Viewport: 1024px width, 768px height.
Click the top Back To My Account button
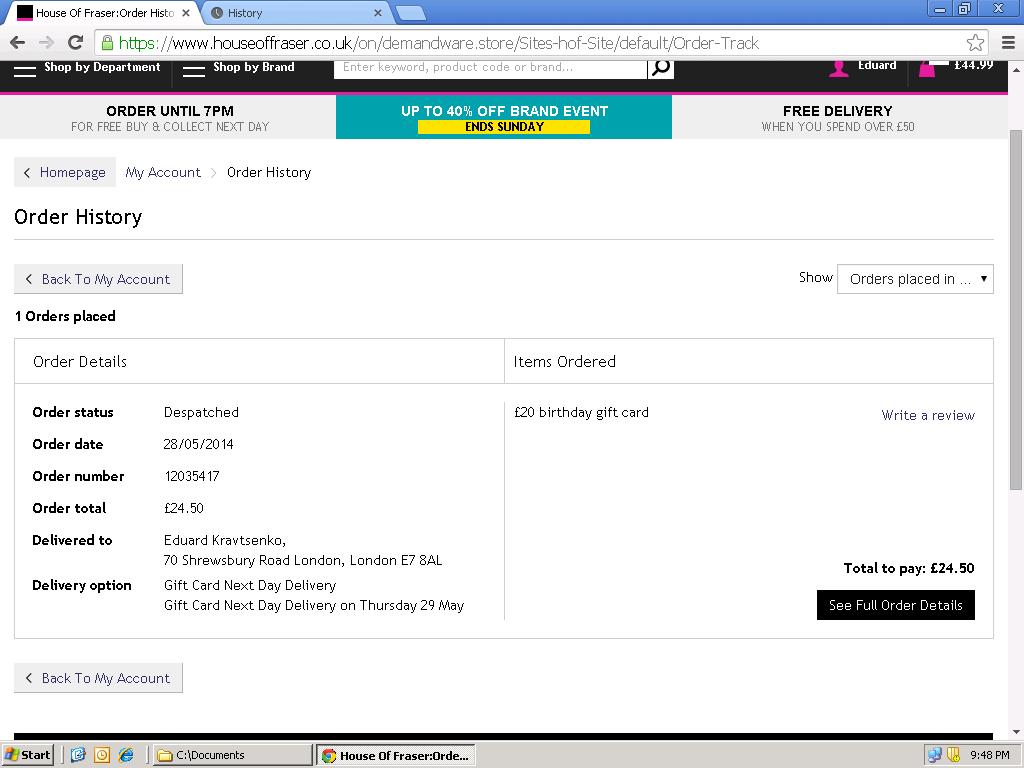98,279
